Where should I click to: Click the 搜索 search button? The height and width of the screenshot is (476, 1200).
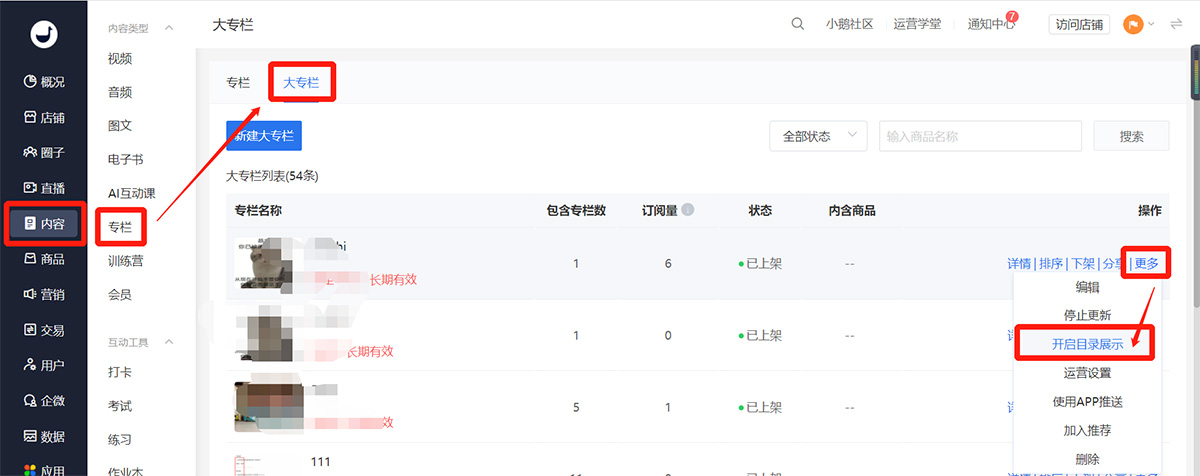[1131, 136]
